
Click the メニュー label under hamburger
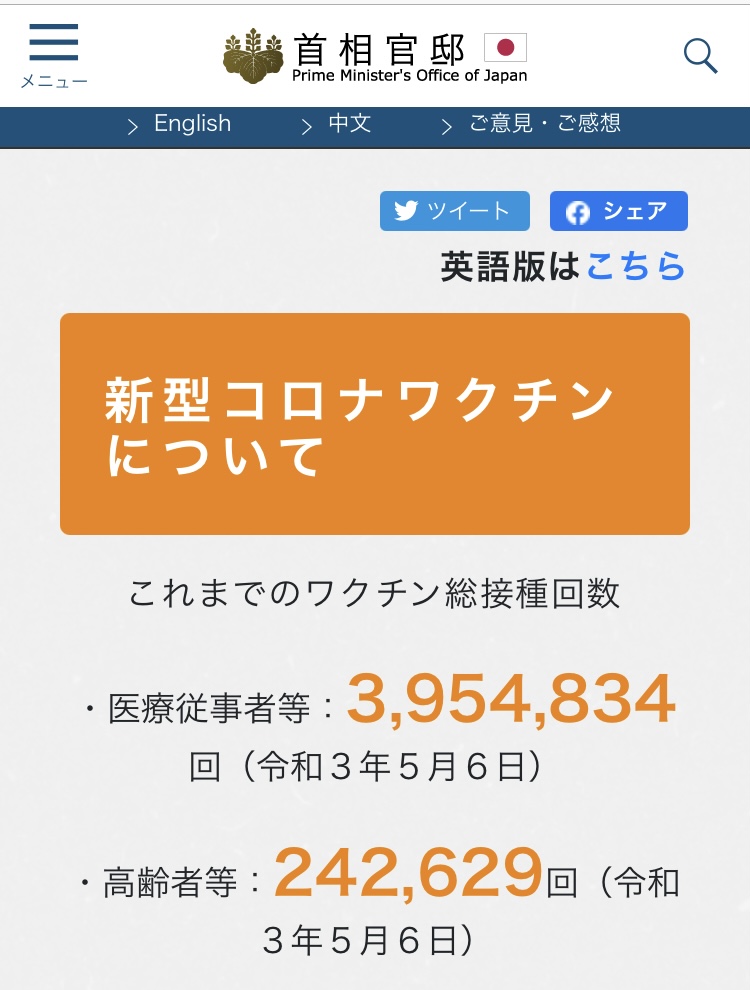tap(54, 81)
